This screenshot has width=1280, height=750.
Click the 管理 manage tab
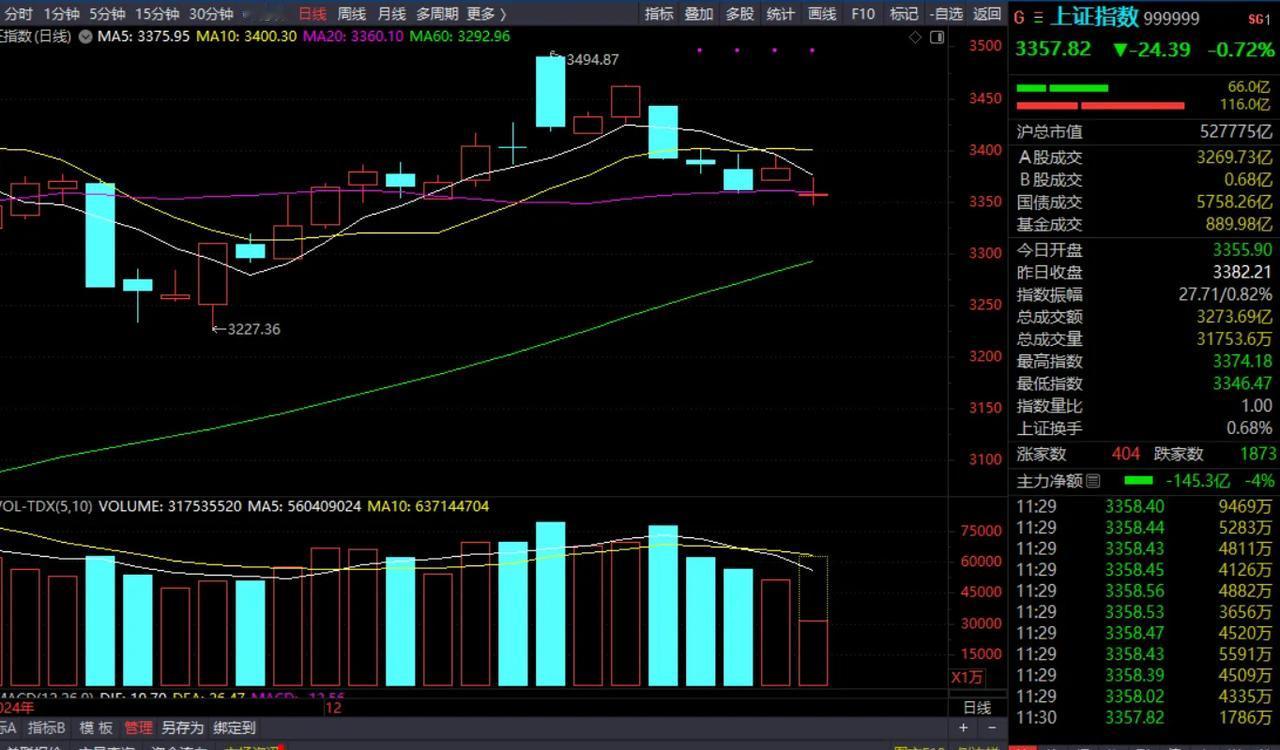tap(138, 728)
